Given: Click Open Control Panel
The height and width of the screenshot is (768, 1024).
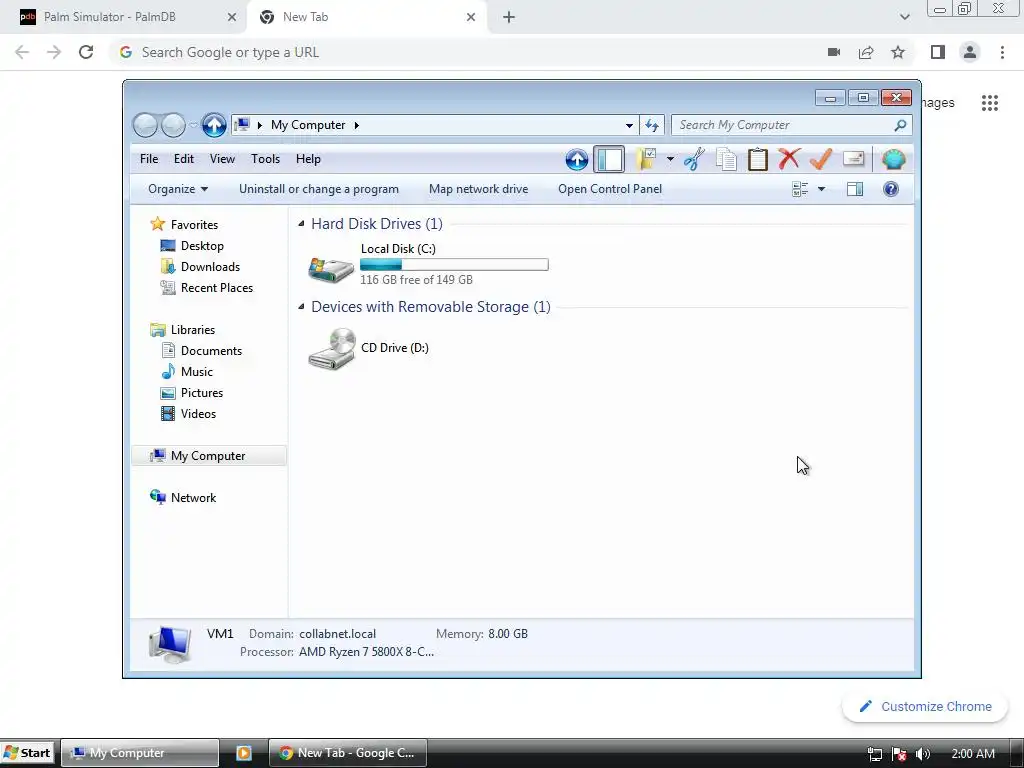Looking at the screenshot, I should tap(610, 189).
